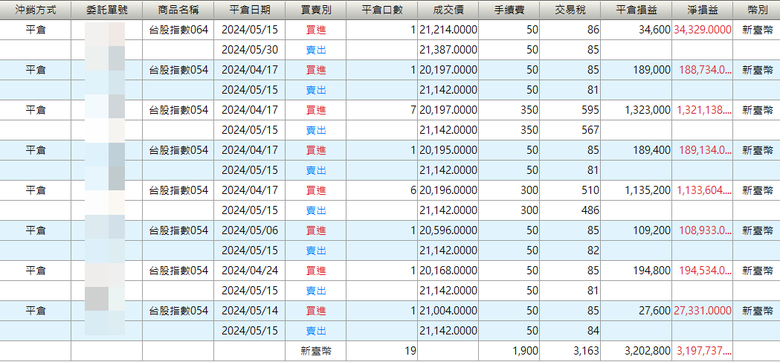780x362 pixels.
Task: Select the 84 transaction tax cell
Action: 570,331
